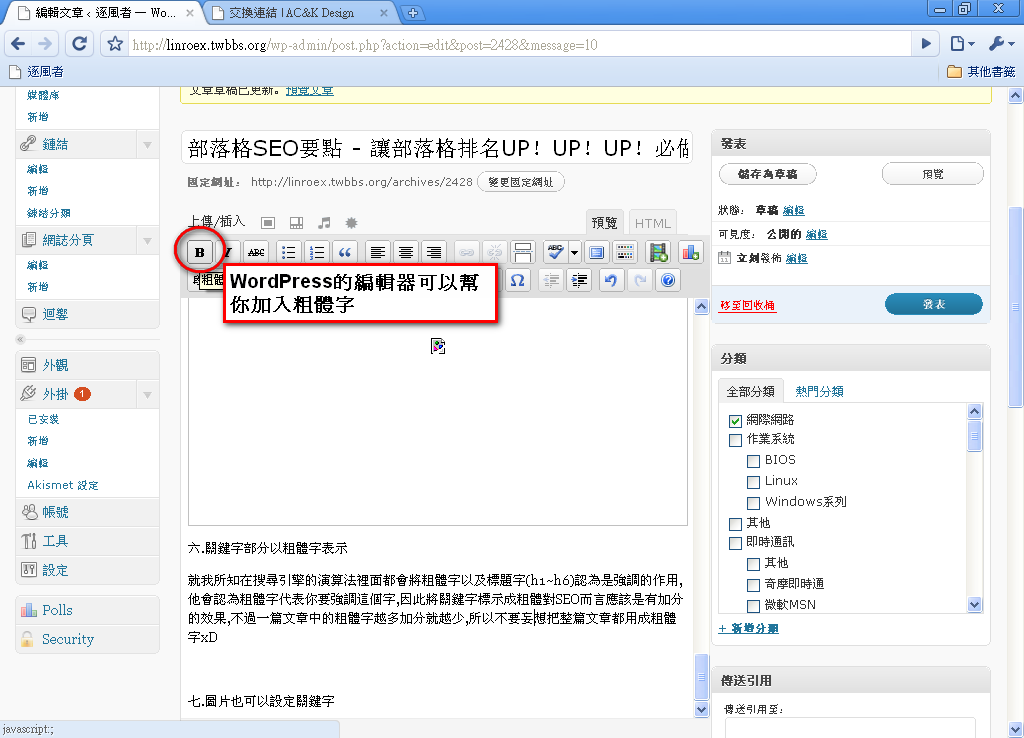Click the blue 發表 publish button
Viewport: 1024px width, 738px height.
pyautogui.click(x=934, y=304)
